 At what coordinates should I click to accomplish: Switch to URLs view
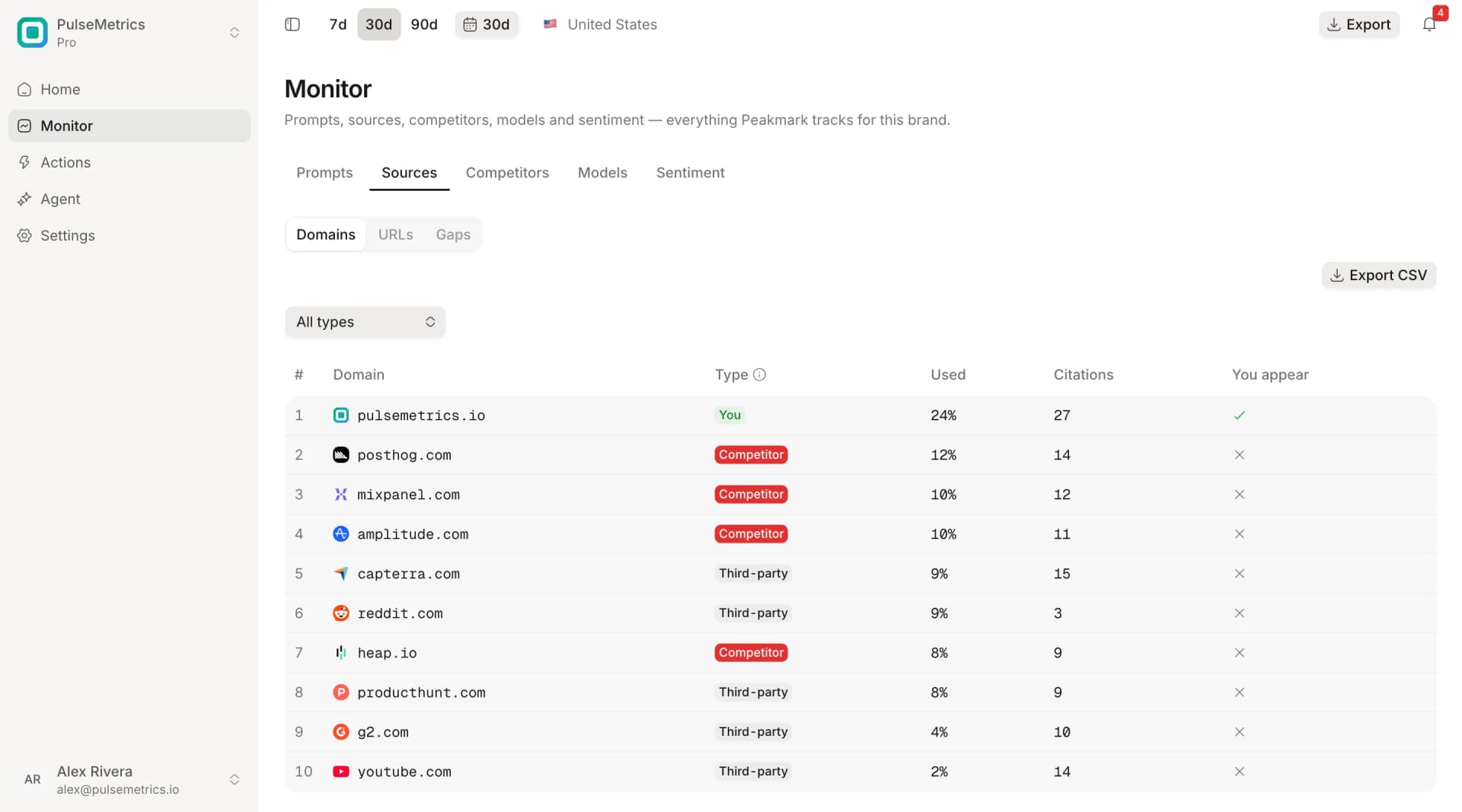click(396, 234)
